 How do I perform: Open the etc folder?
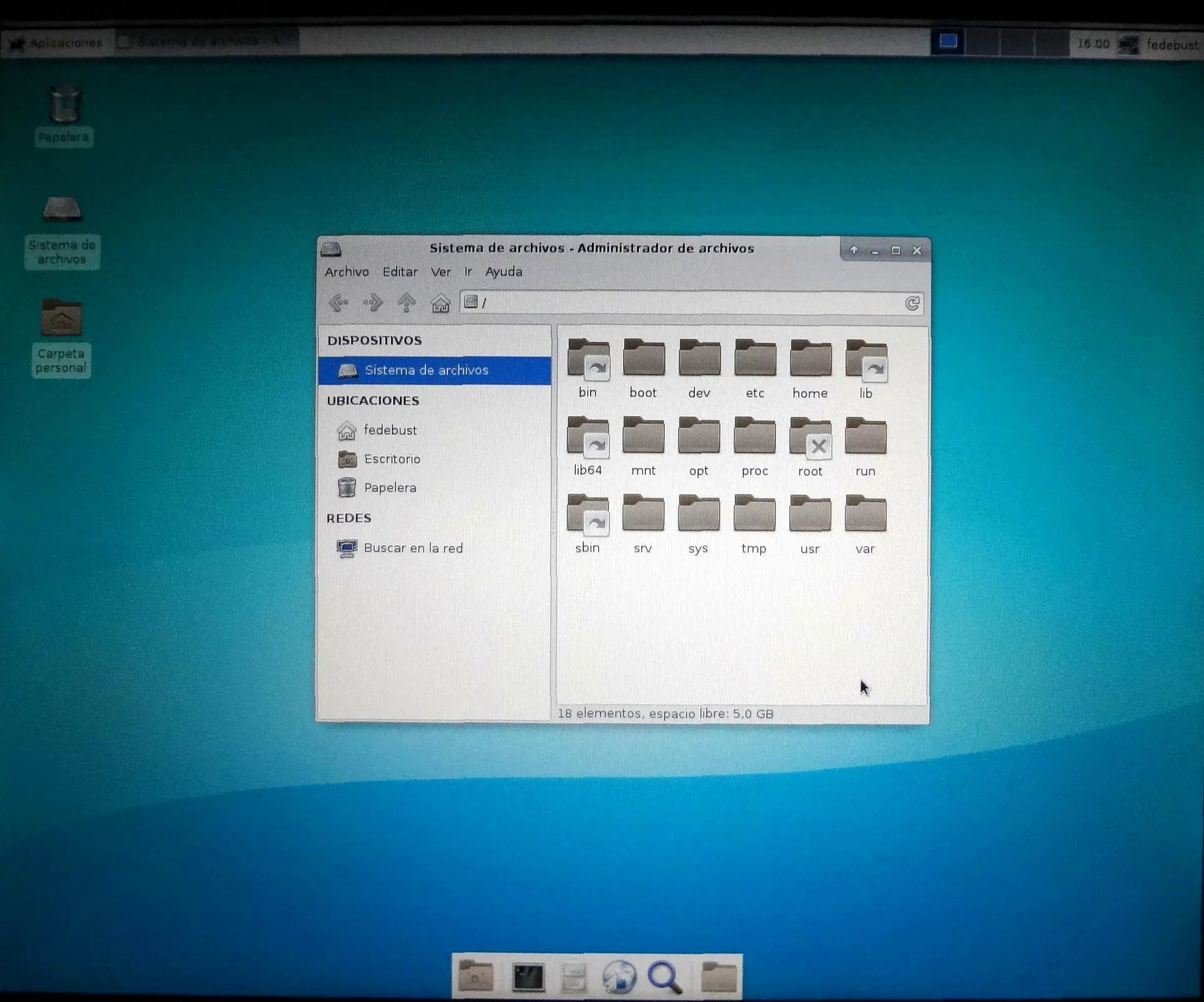755,368
